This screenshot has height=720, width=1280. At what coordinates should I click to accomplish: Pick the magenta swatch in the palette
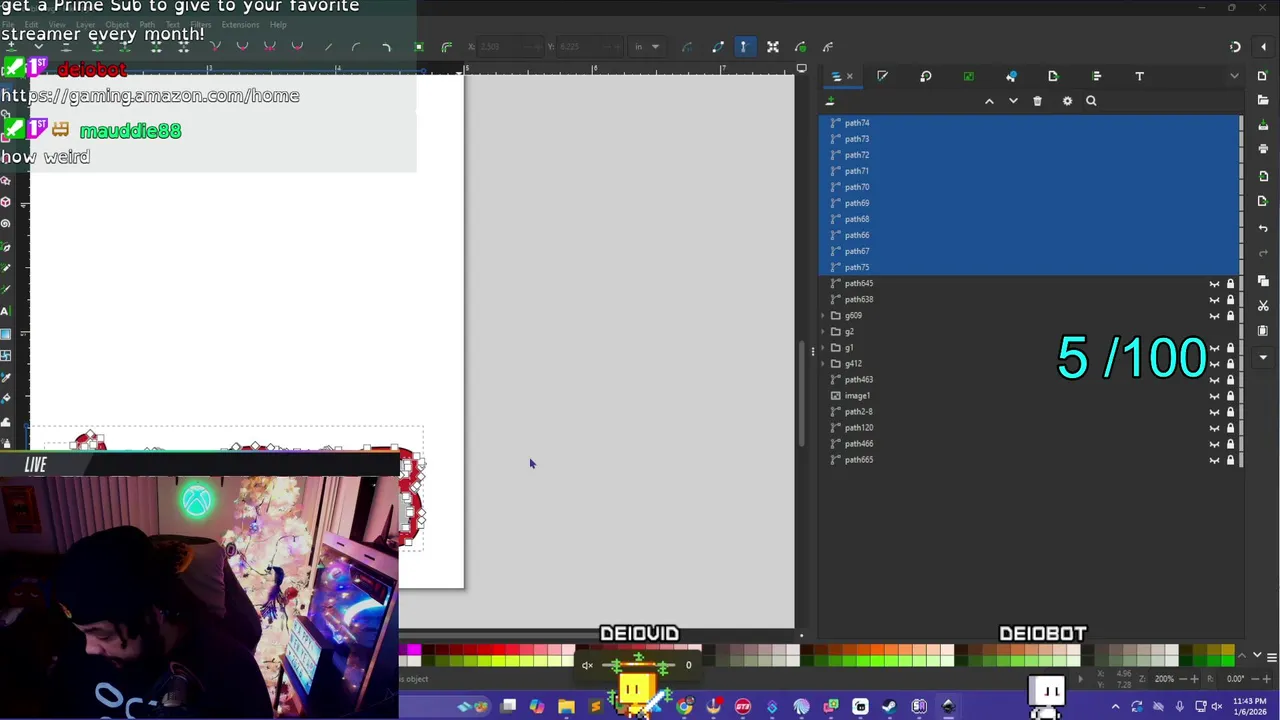tap(414, 651)
